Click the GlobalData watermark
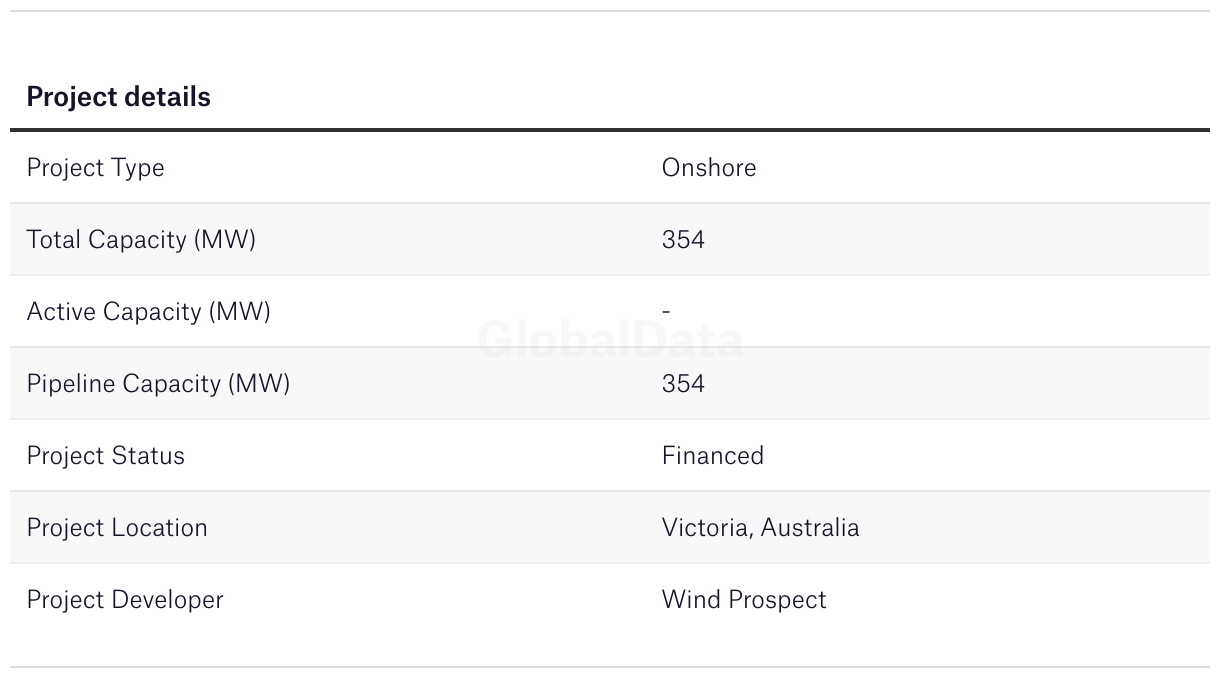Viewport: 1220px width, 678px height. [x=610, y=340]
